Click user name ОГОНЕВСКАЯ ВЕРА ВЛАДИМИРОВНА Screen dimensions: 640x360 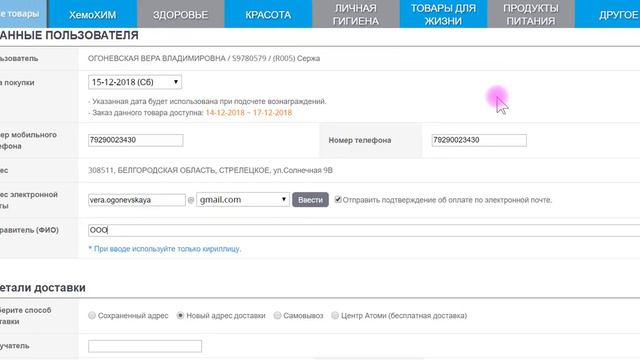click(156, 58)
